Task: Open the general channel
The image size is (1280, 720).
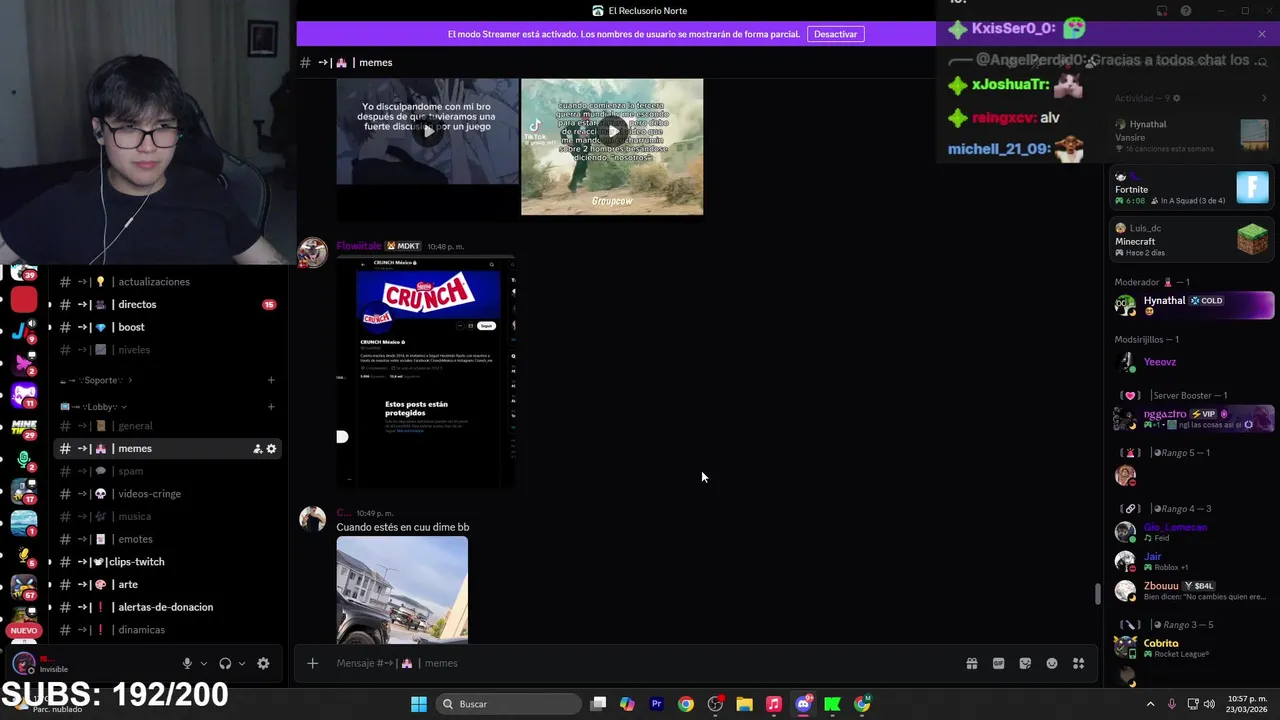Action: tap(168, 426)
